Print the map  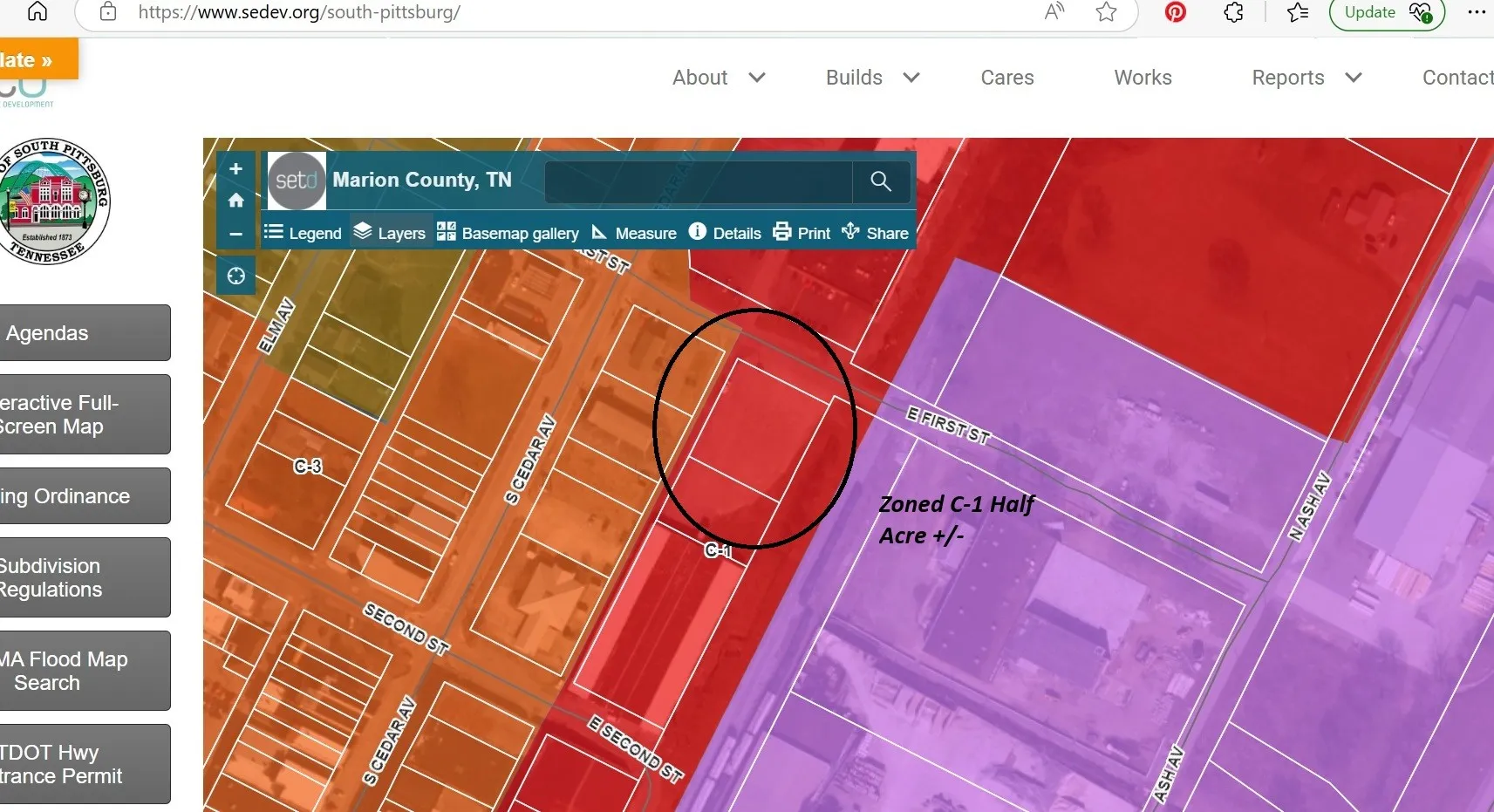pyautogui.click(x=802, y=233)
